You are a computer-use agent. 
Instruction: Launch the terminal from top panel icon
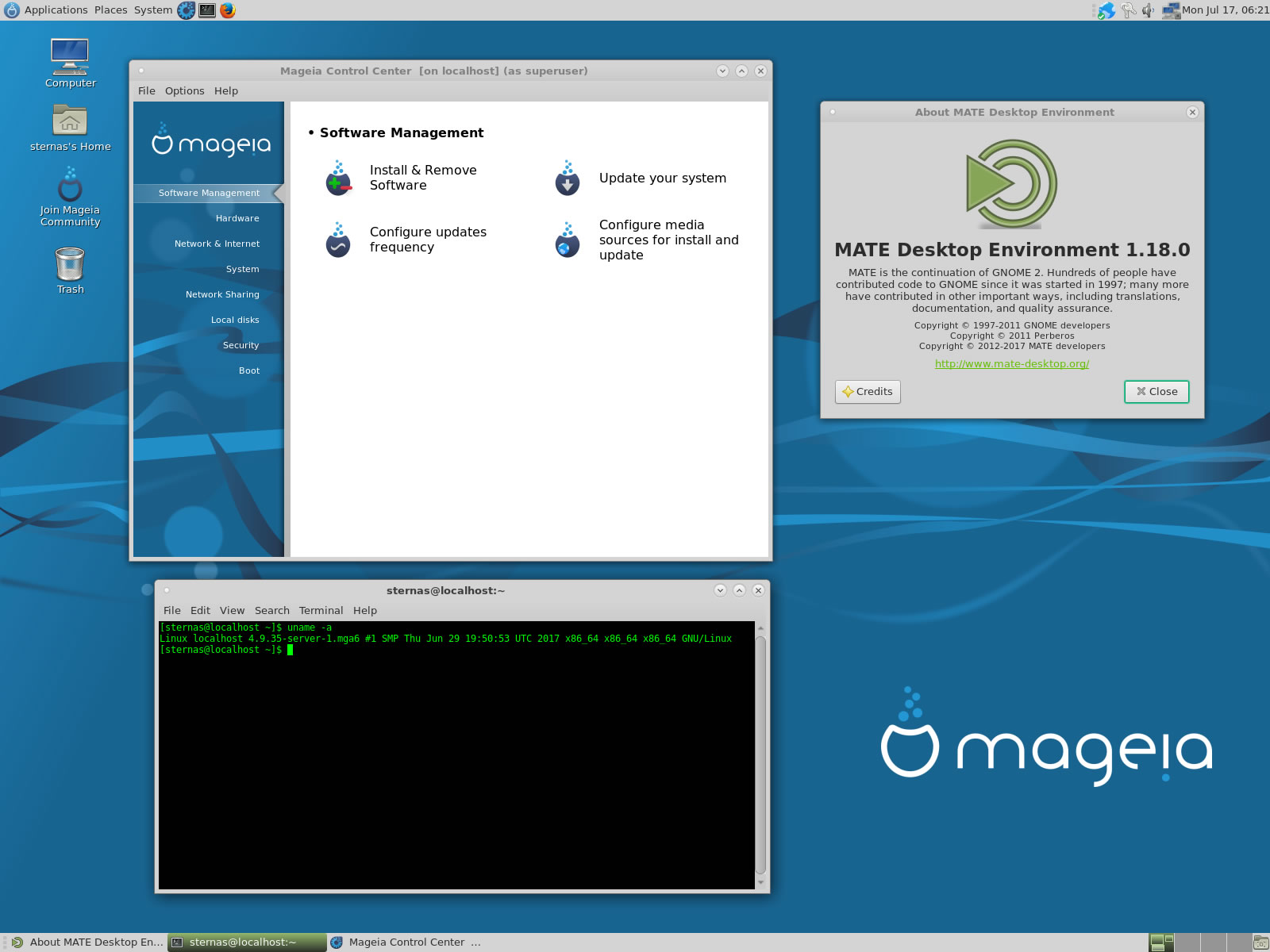point(207,10)
